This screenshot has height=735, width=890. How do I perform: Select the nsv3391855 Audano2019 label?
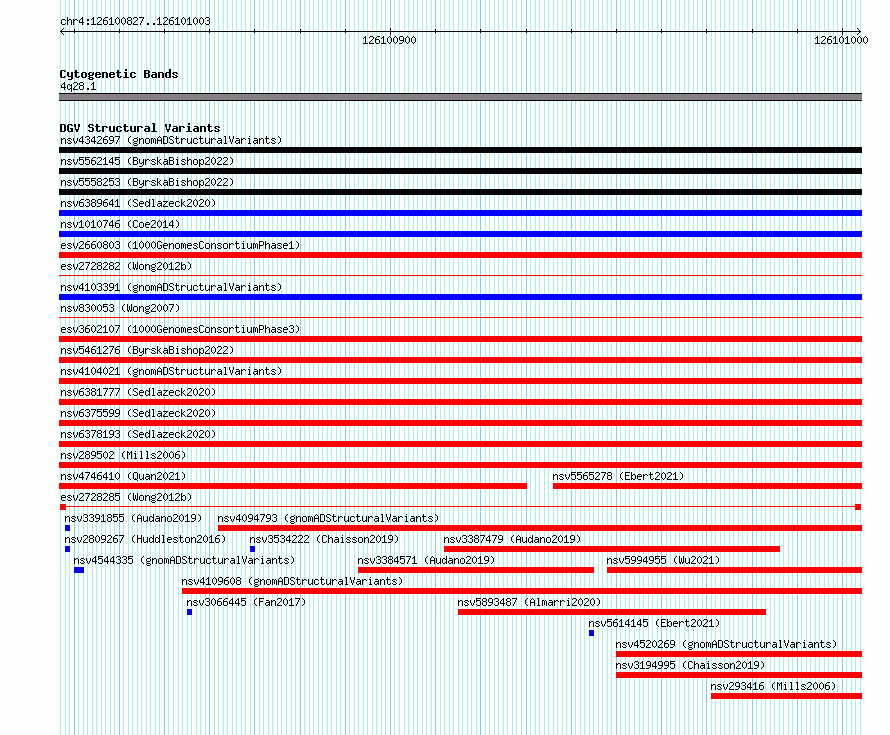tap(133, 518)
